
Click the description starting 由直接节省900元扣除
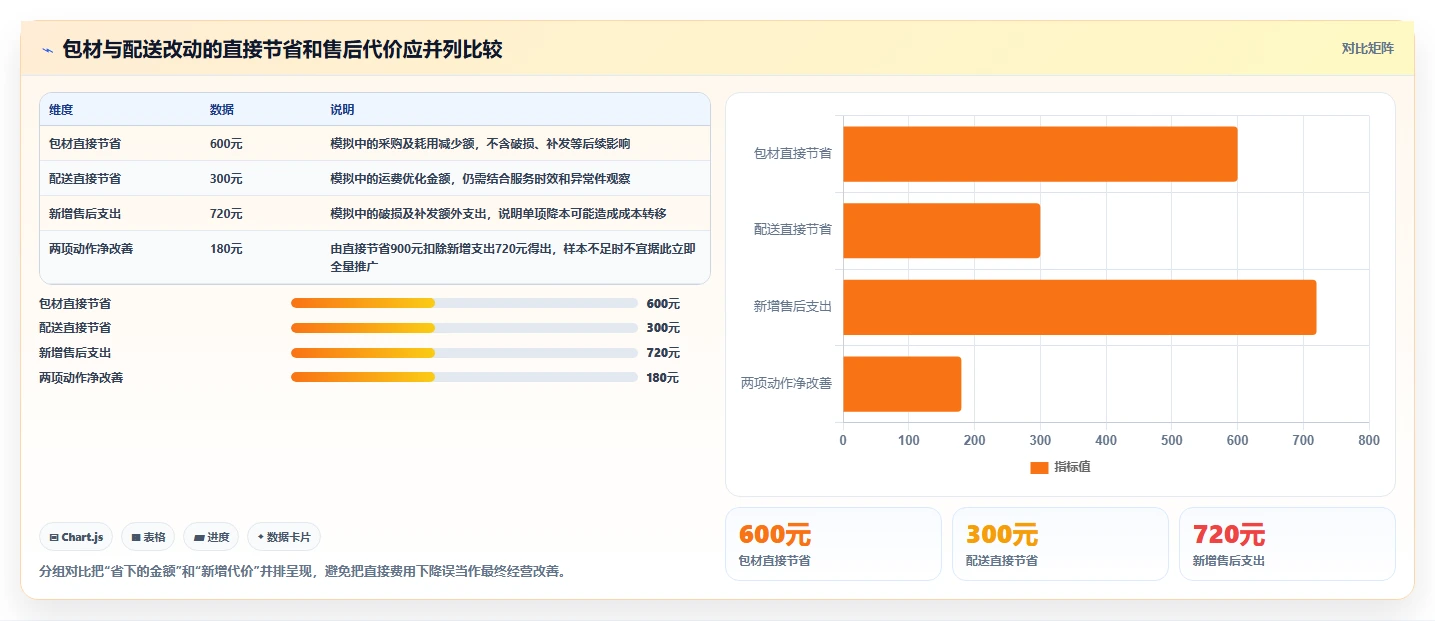[x=513, y=258]
